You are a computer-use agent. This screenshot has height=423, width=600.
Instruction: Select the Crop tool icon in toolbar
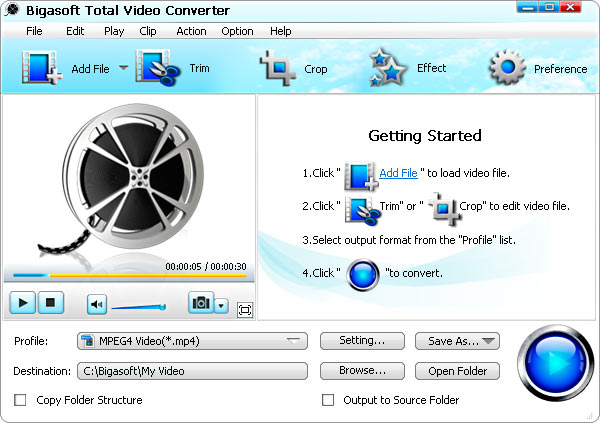278,69
